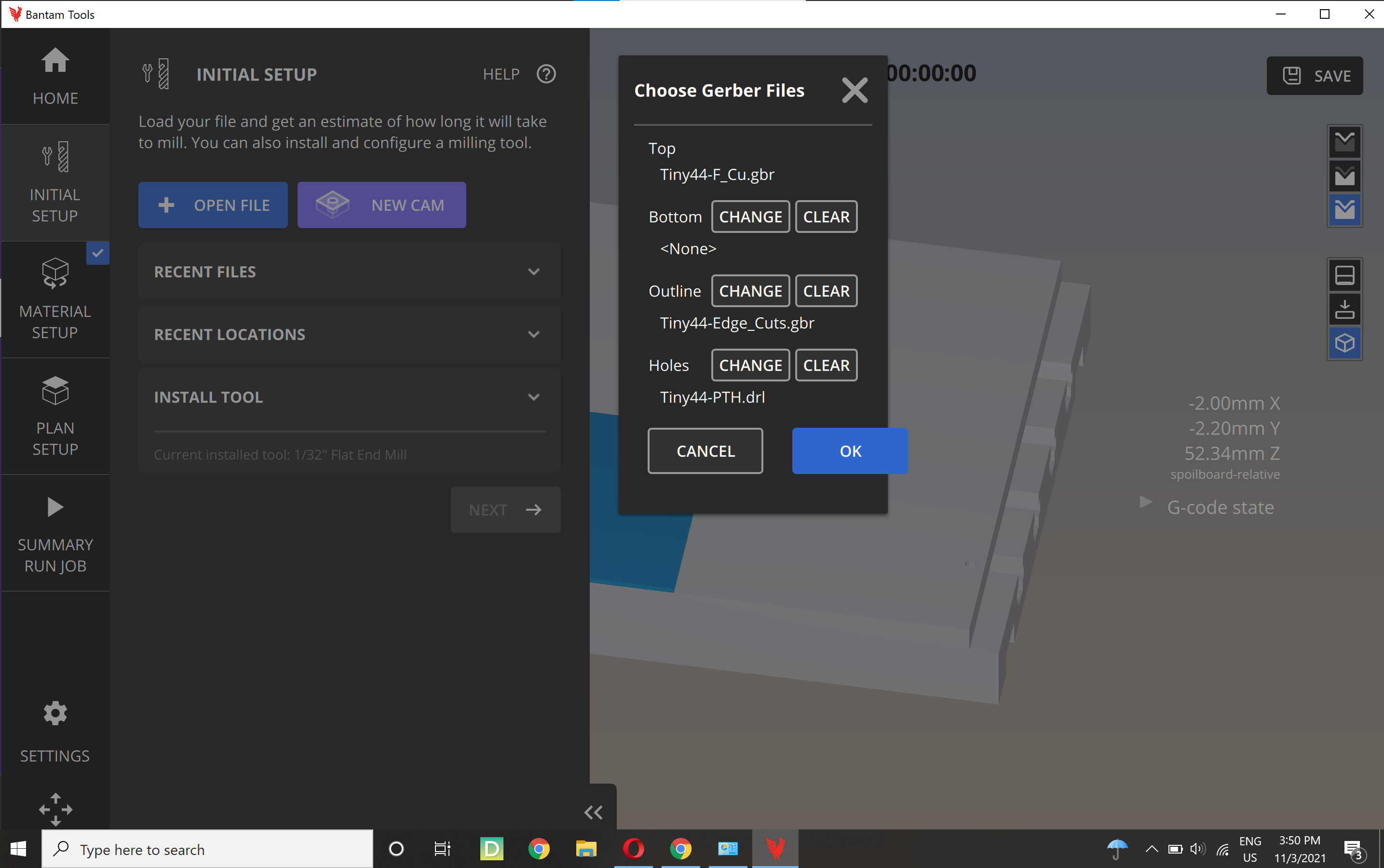Click the SAVE button

[1315, 75]
